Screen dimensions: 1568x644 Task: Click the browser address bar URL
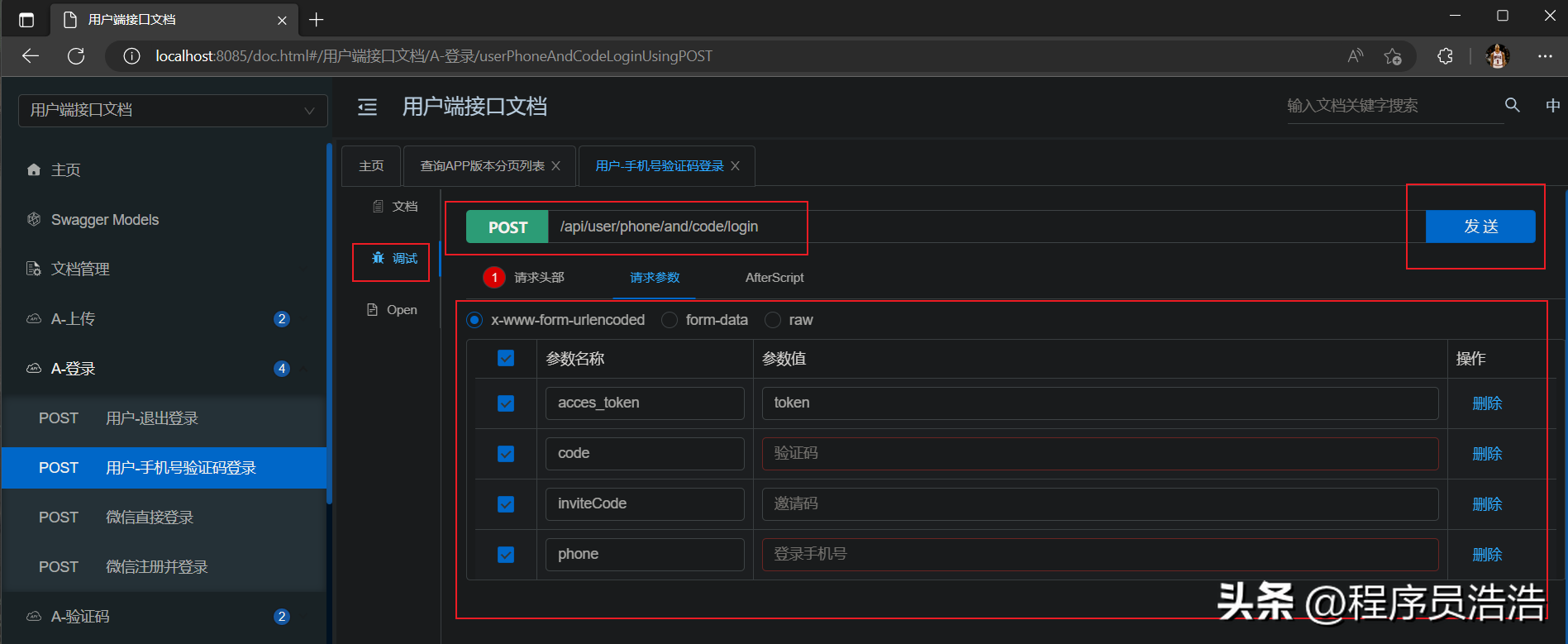[433, 56]
